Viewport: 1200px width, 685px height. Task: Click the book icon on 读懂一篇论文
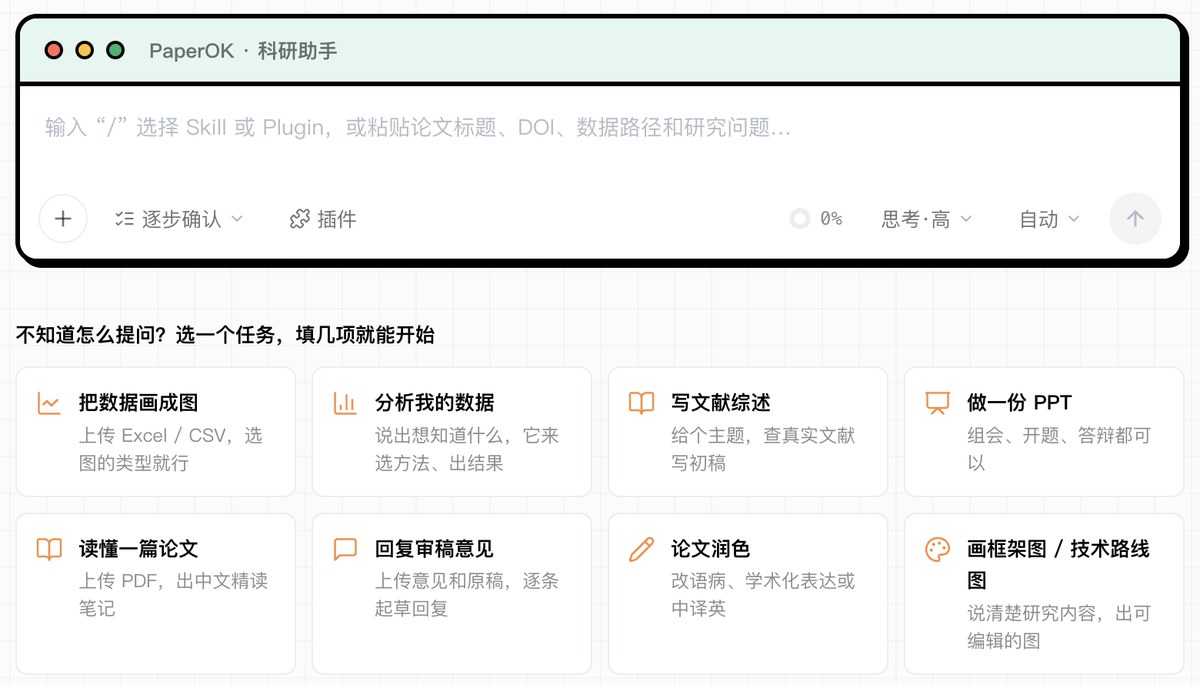click(x=49, y=549)
